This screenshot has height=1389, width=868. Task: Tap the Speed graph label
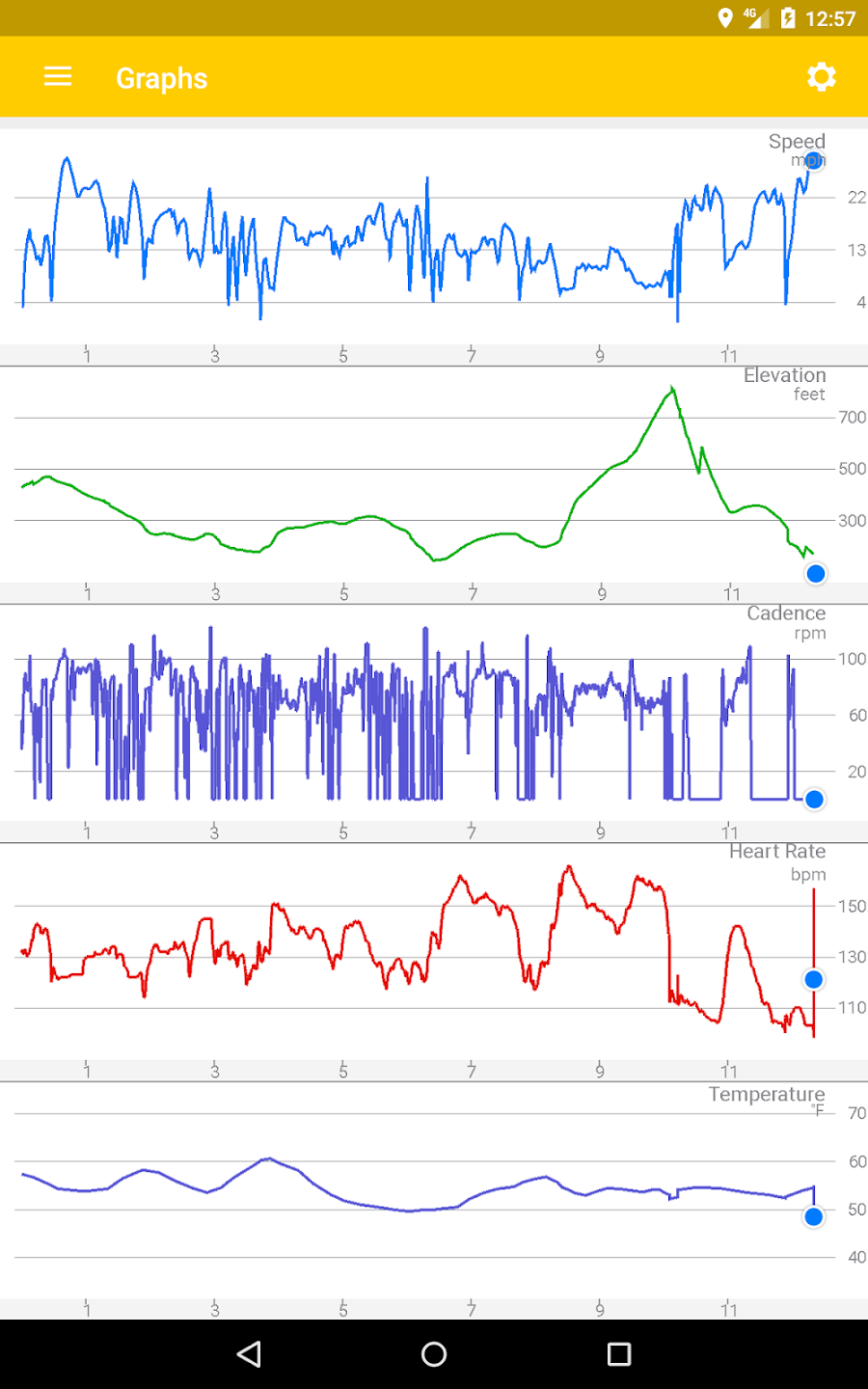pyautogui.click(x=797, y=142)
